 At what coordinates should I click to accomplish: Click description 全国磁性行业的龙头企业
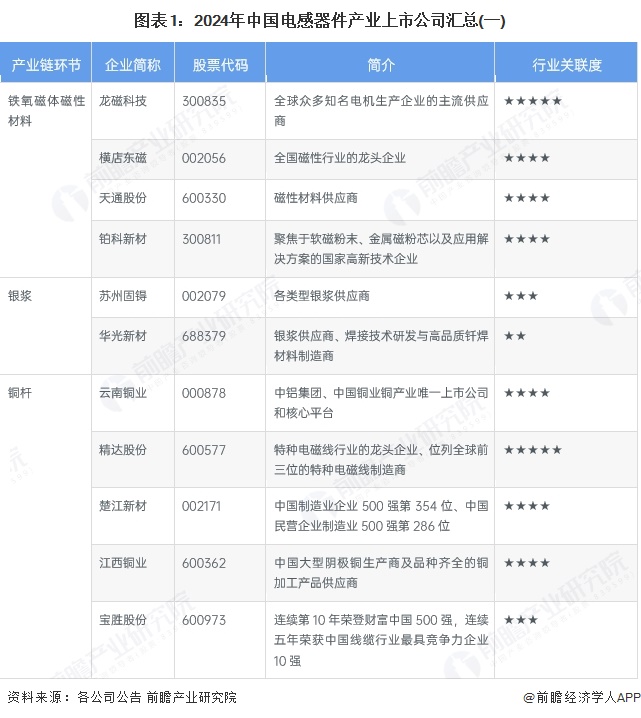[340, 158]
